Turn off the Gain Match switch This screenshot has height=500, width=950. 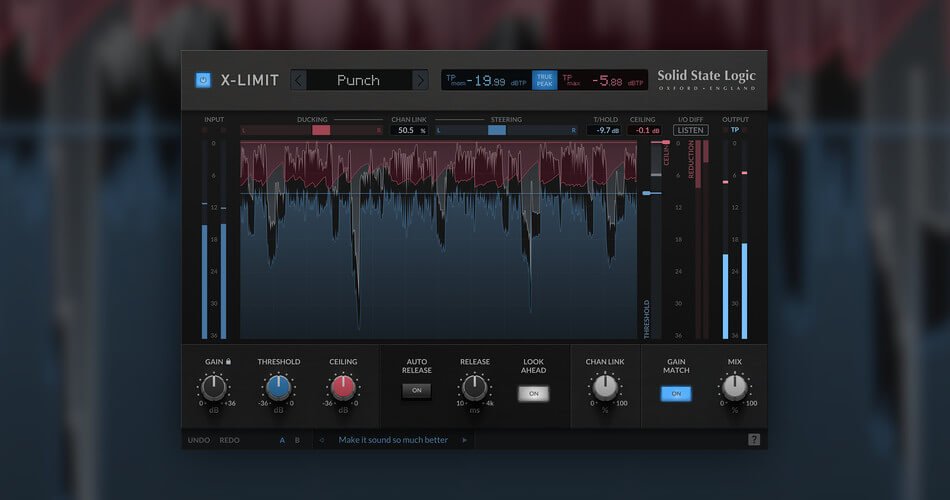point(676,393)
